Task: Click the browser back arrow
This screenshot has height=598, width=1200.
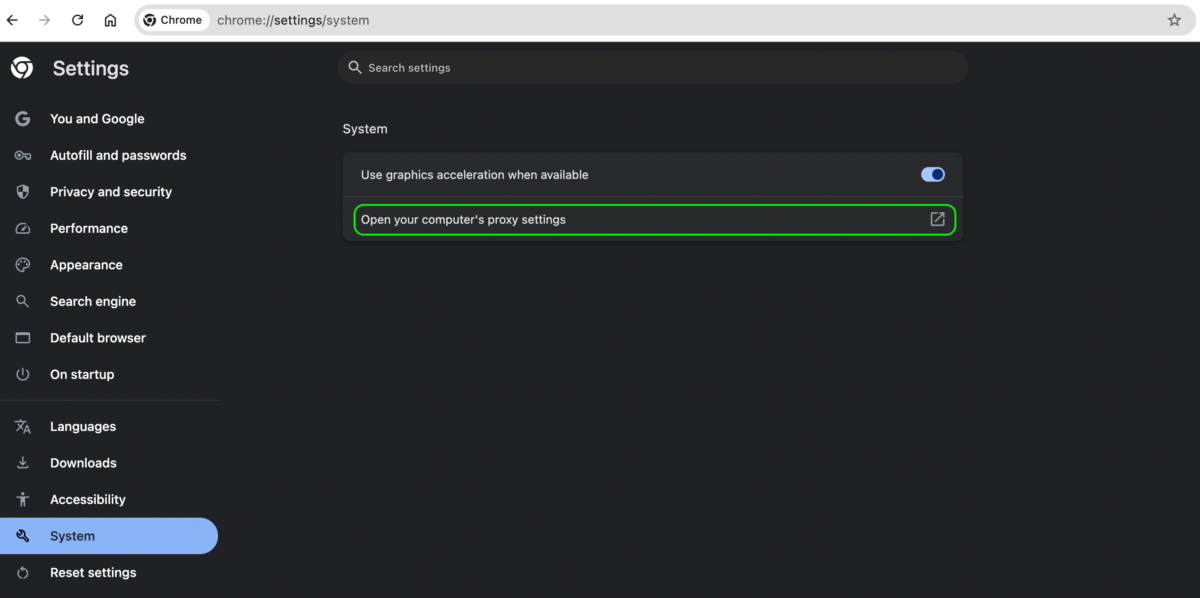Action: [x=12, y=20]
